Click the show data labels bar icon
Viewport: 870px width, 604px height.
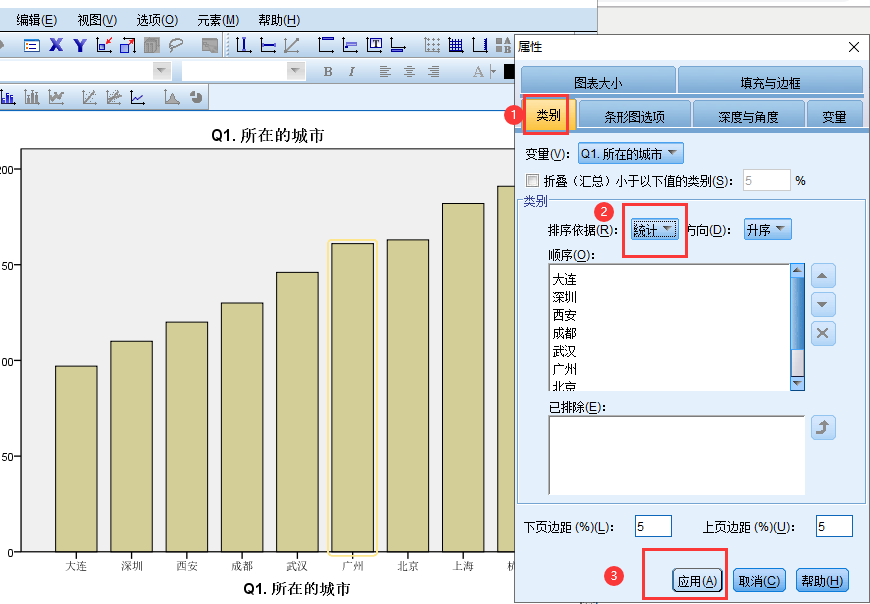tap(8, 98)
